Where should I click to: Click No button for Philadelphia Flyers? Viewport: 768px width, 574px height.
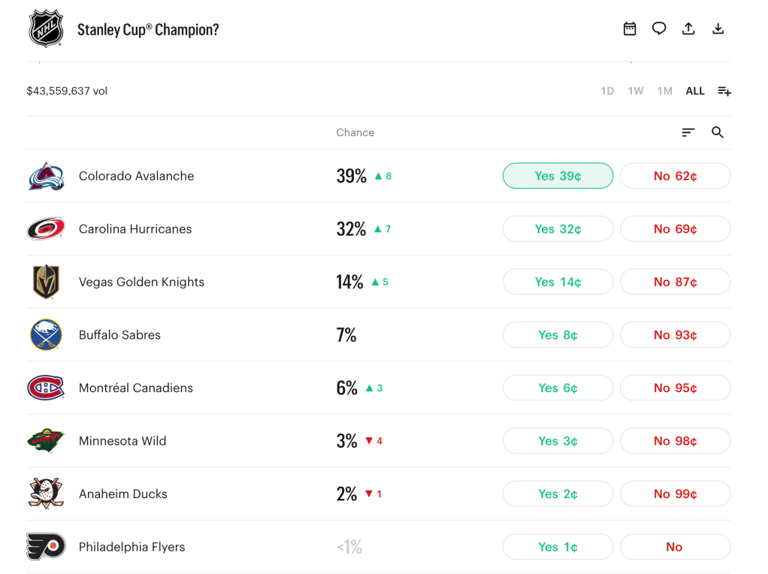coord(675,547)
